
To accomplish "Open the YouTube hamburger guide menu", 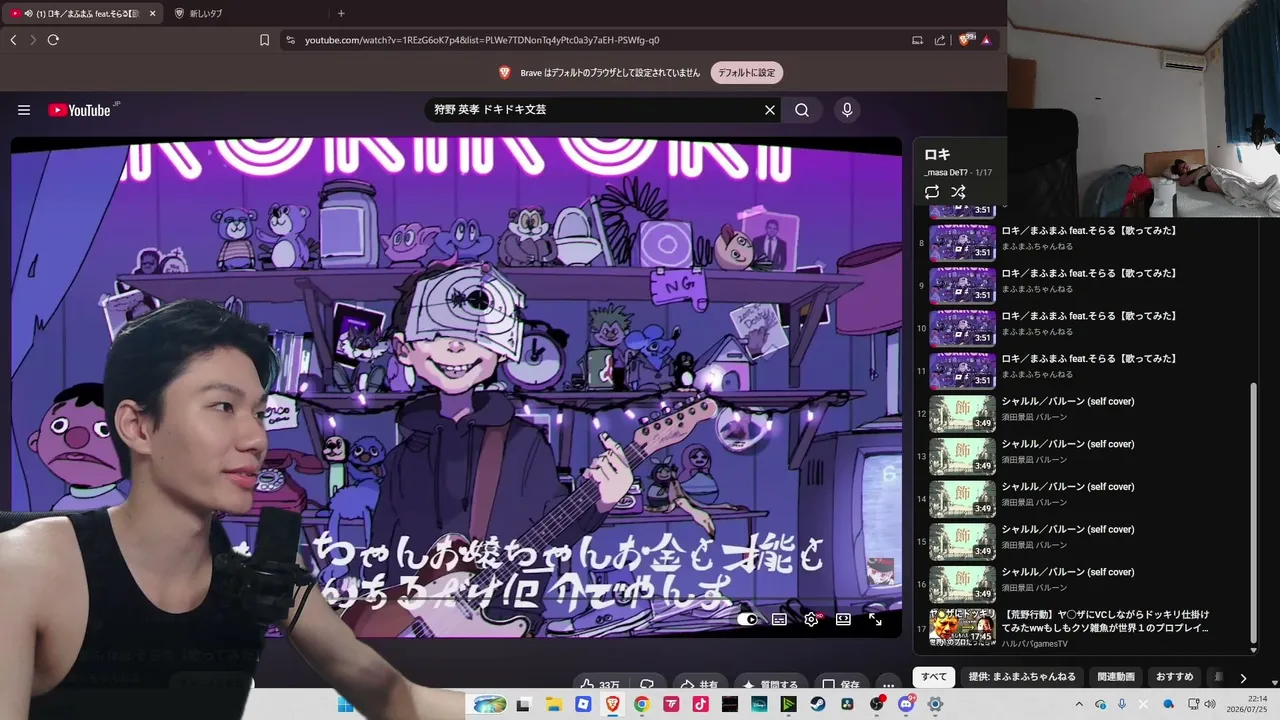I will point(24,110).
